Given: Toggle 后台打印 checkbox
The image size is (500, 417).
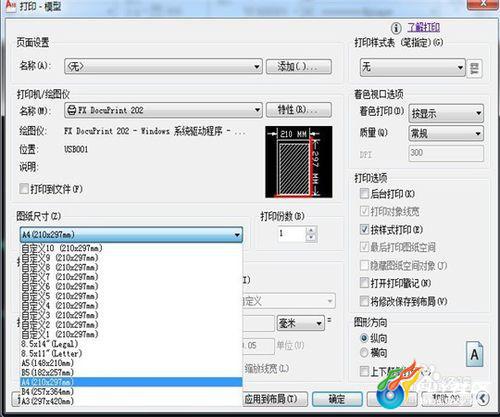Looking at the screenshot, I should tap(364, 193).
